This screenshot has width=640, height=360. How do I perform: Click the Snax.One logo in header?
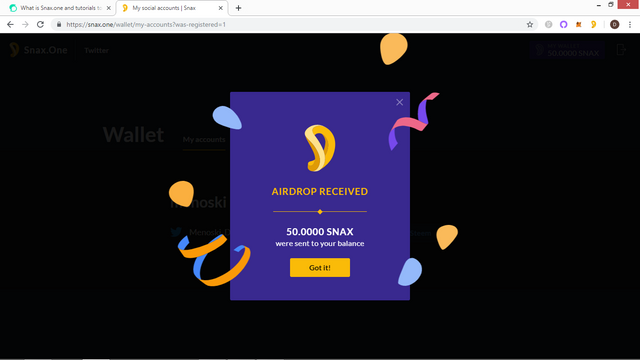[x=38, y=50]
